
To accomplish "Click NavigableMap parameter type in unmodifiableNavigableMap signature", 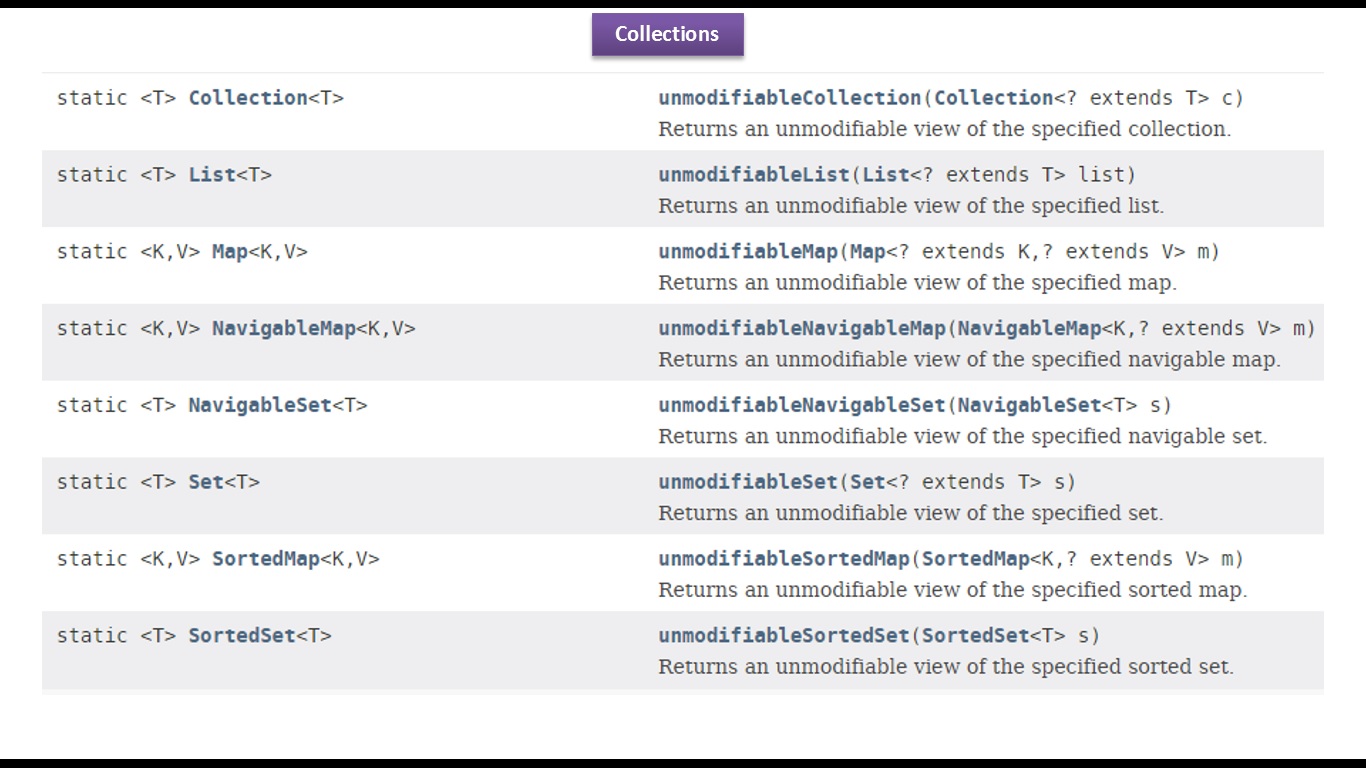I will click(1029, 328).
